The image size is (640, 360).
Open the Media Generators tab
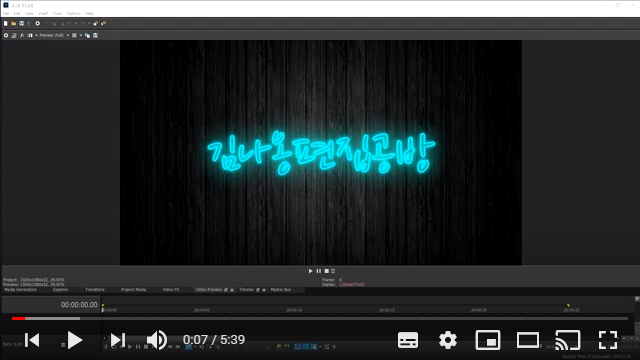(x=20, y=290)
